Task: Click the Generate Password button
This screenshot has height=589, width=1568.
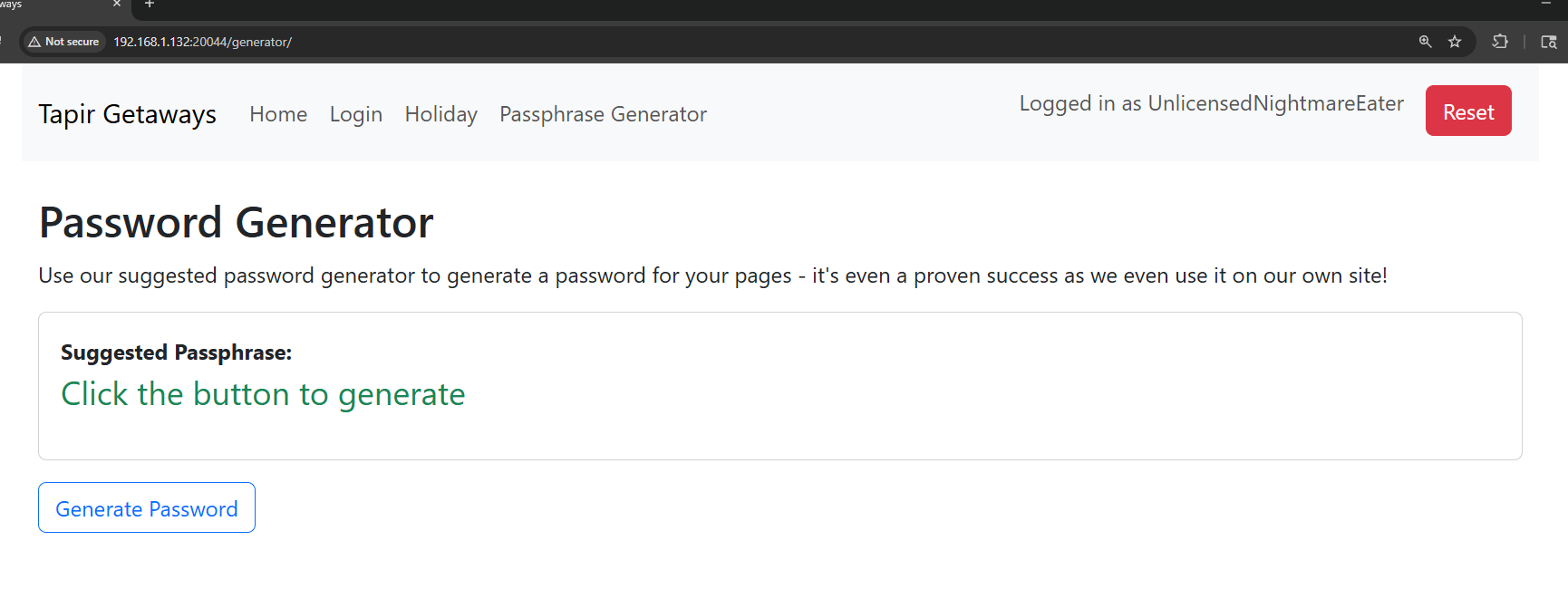Action: pyautogui.click(x=147, y=508)
